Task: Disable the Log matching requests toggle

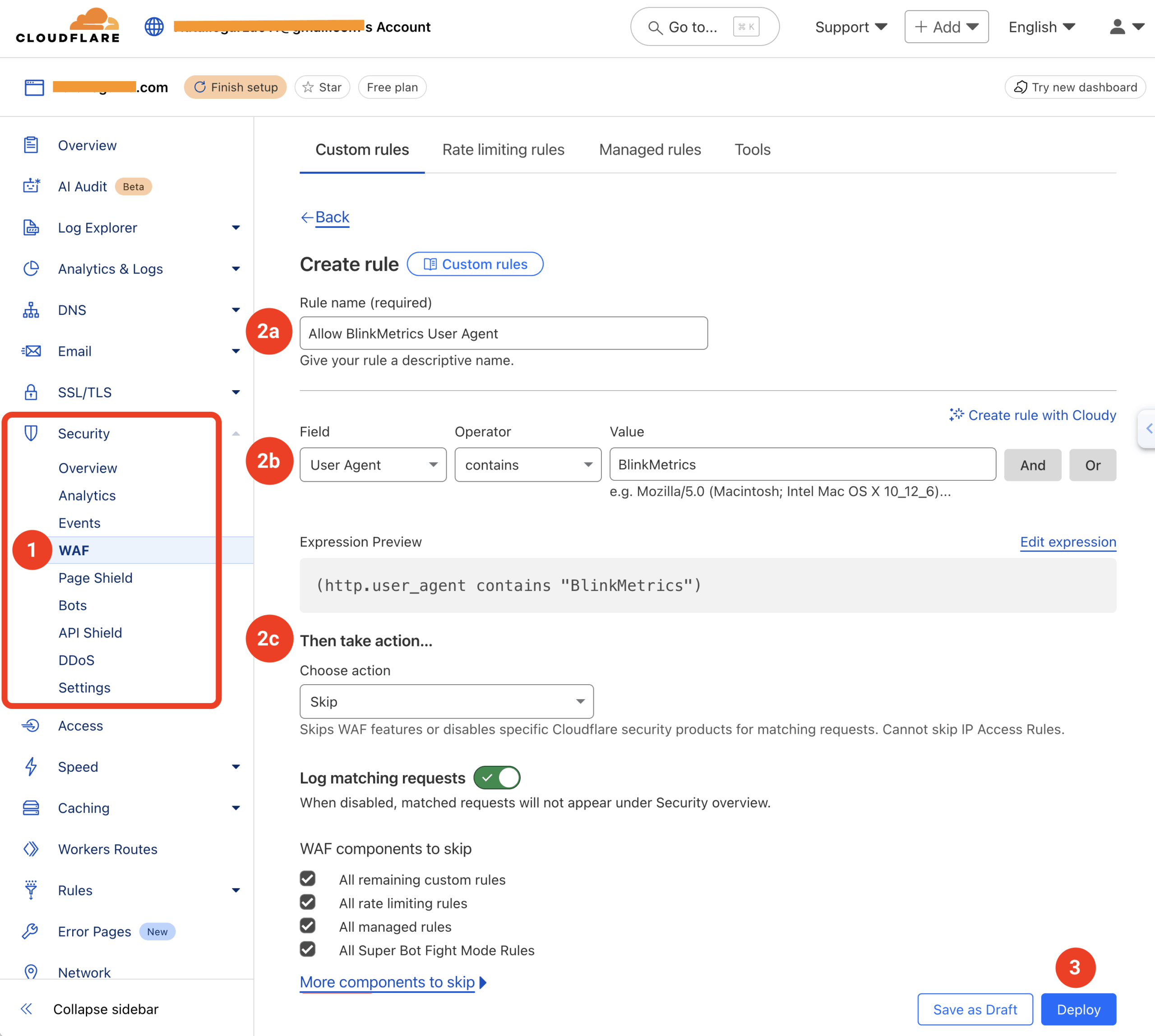Action: click(x=496, y=778)
